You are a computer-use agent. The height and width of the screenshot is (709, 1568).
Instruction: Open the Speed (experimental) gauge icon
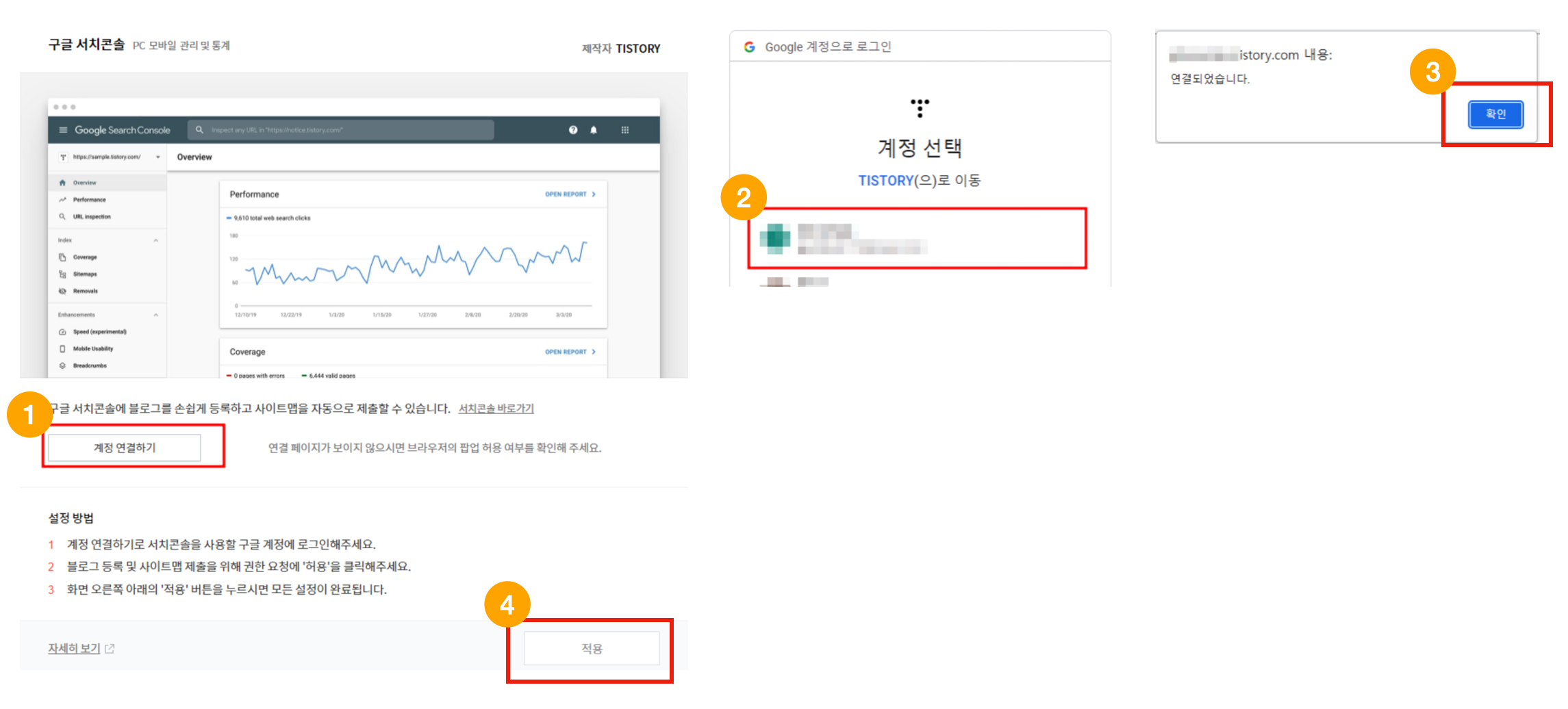pyautogui.click(x=62, y=332)
